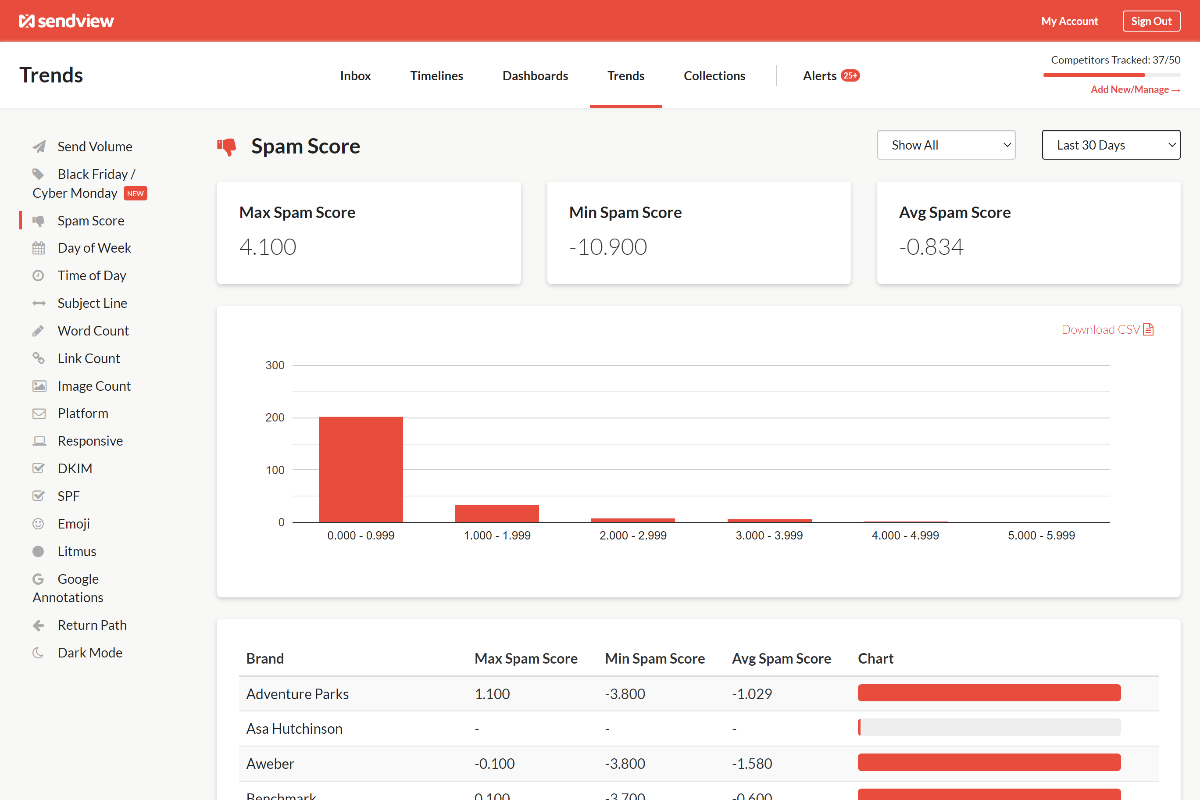Open the Spam Score thumbs-down icon section

[38, 220]
